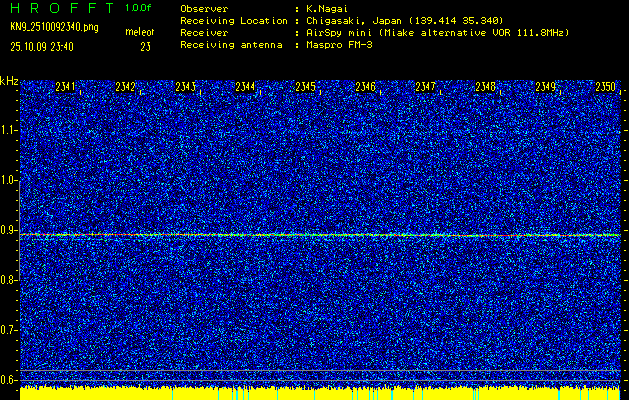The width and height of the screenshot is (629, 400).
Task: Click the 2350 time marker
Action: 606,87
